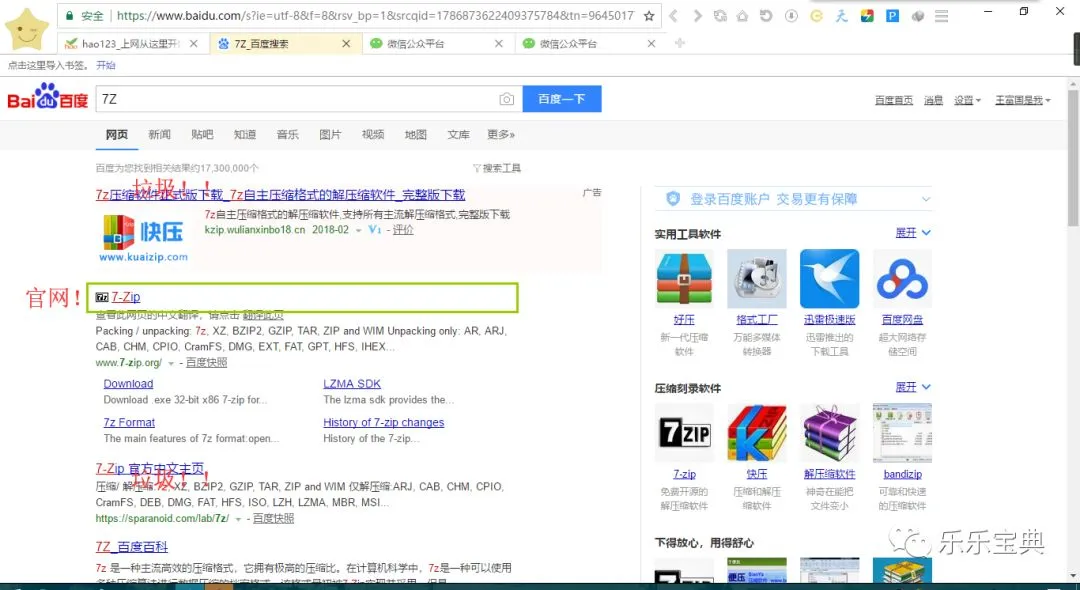Image resolution: width=1080 pixels, height=590 pixels.
Task: Click the browser forward arrow
Action: [698, 15]
